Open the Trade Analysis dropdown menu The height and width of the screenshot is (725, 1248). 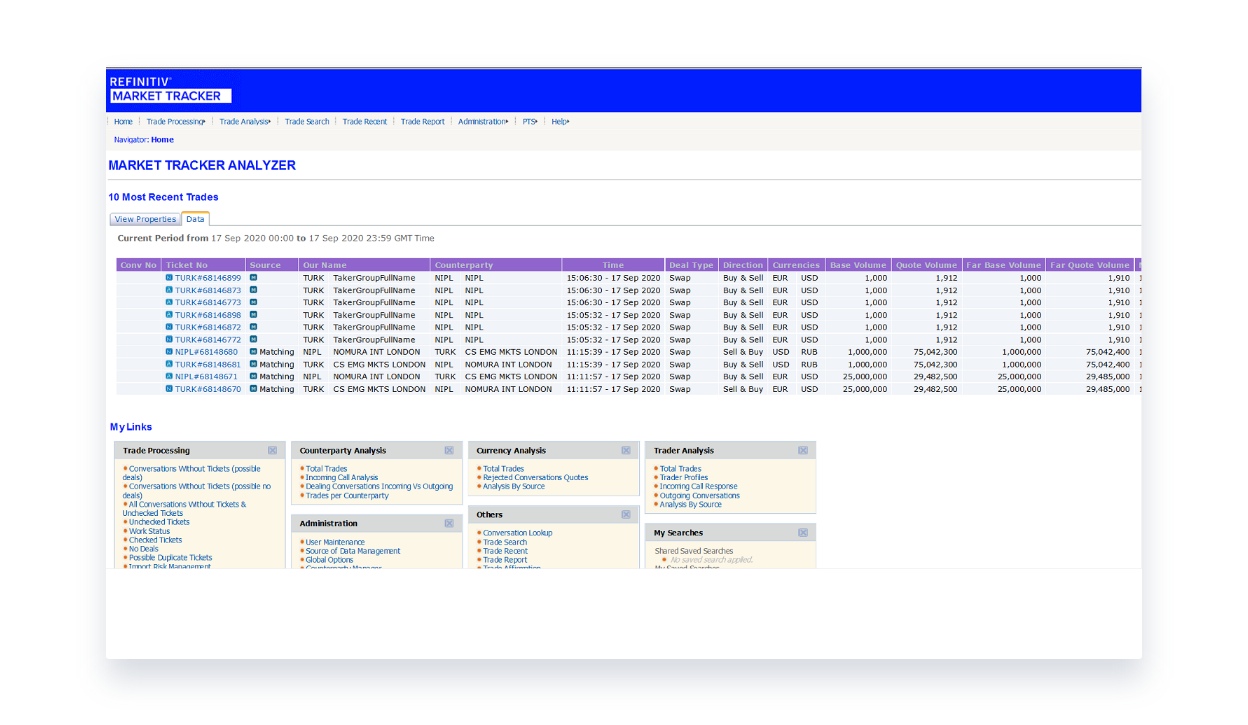[245, 122]
